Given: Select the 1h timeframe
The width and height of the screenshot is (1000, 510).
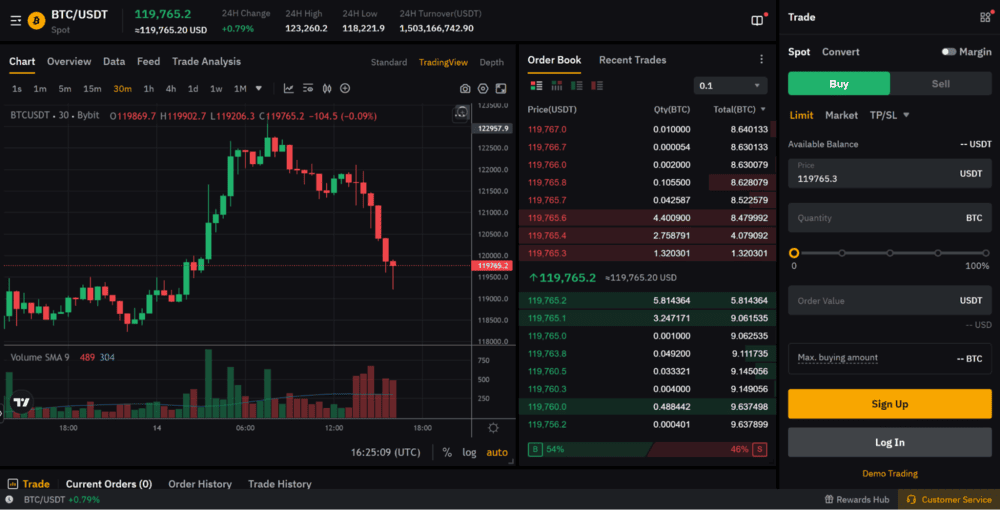Looking at the screenshot, I should [x=149, y=89].
